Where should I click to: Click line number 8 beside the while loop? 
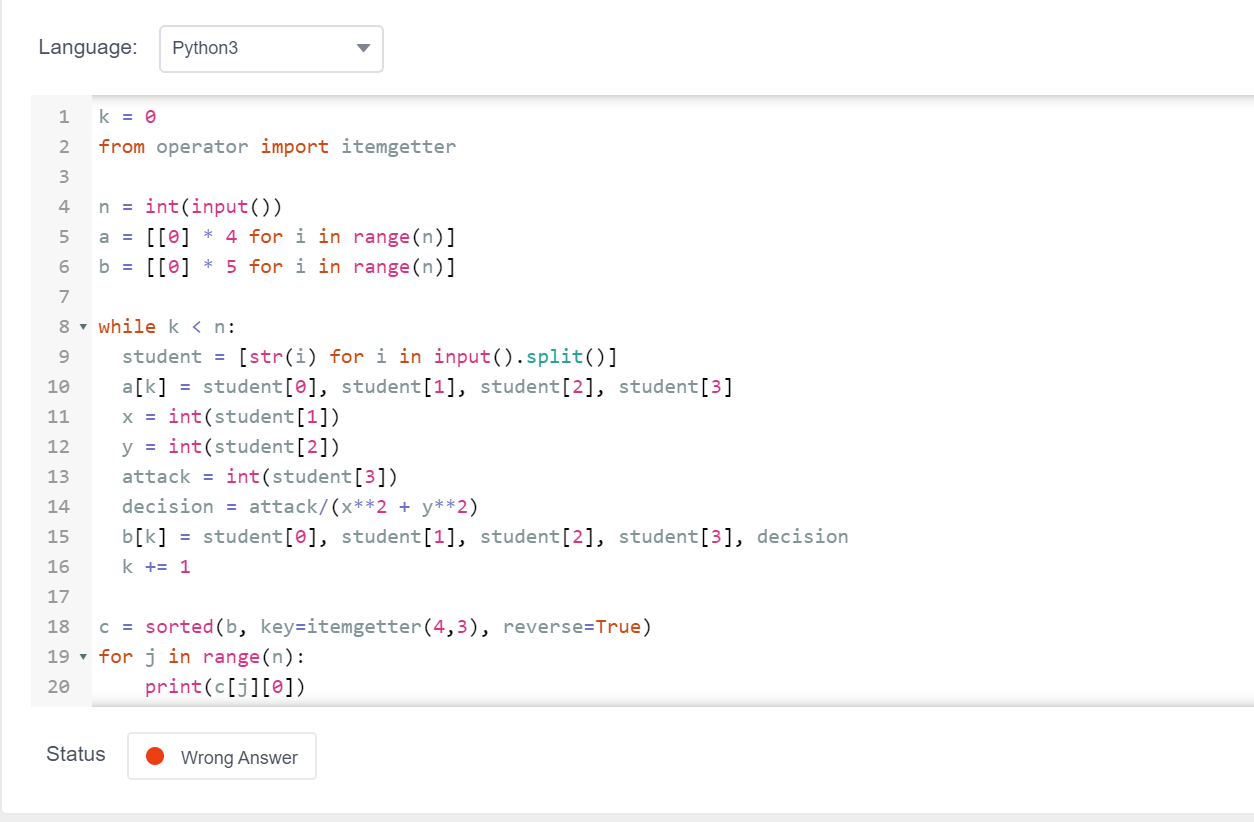pos(63,326)
